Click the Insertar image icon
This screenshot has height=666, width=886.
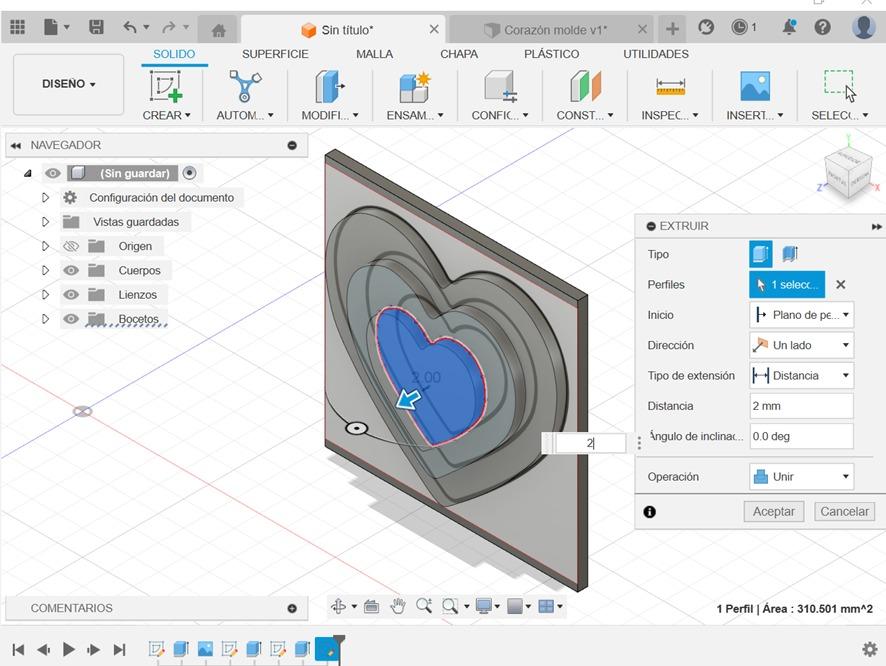coord(755,87)
